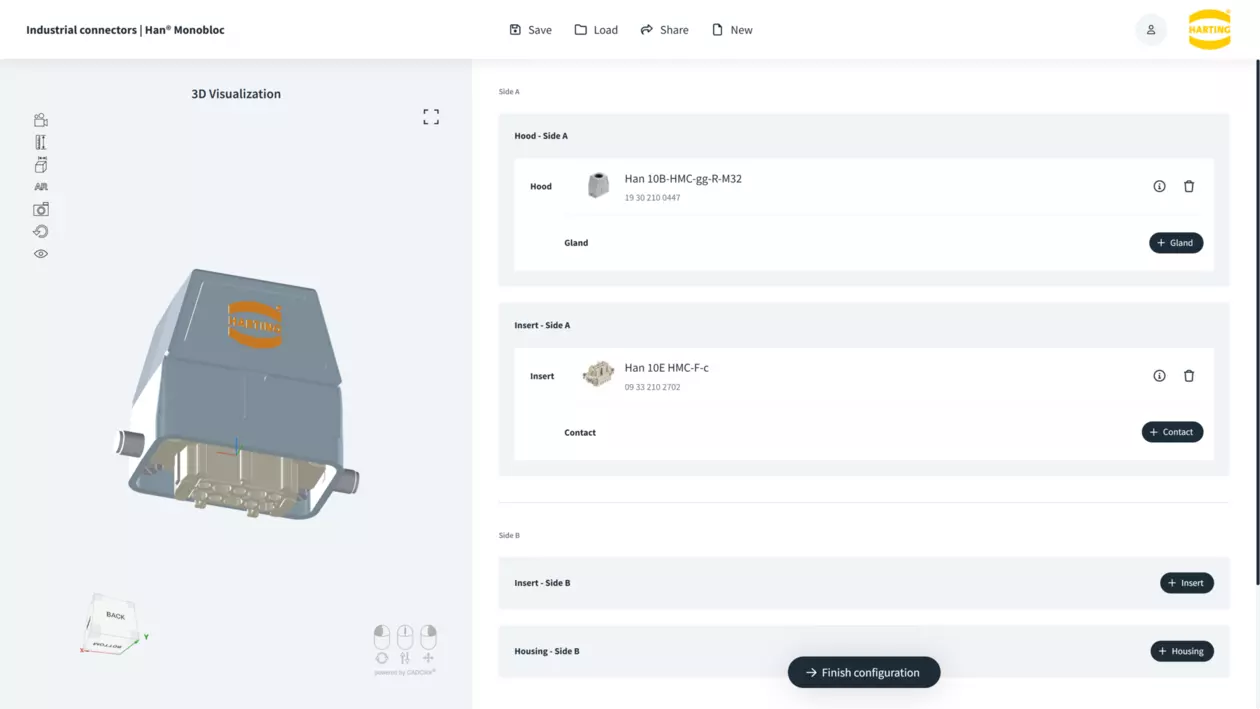Take a snapshot with the camera icon
The image size is (1260, 709).
[41, 209]
